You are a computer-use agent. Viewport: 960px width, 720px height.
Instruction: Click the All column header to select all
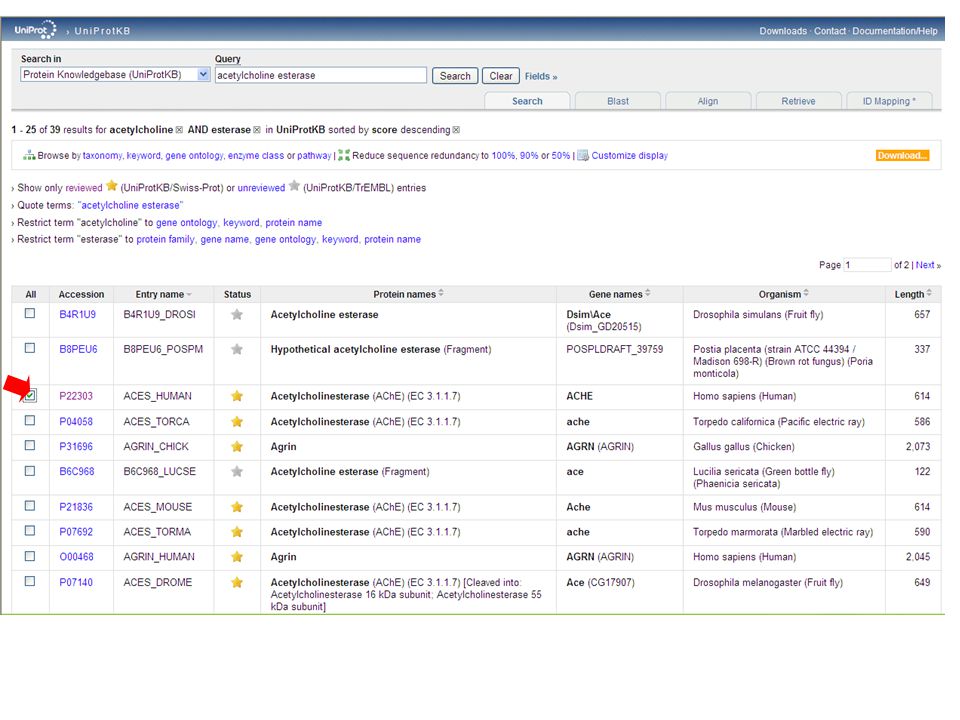coord(31,294)
